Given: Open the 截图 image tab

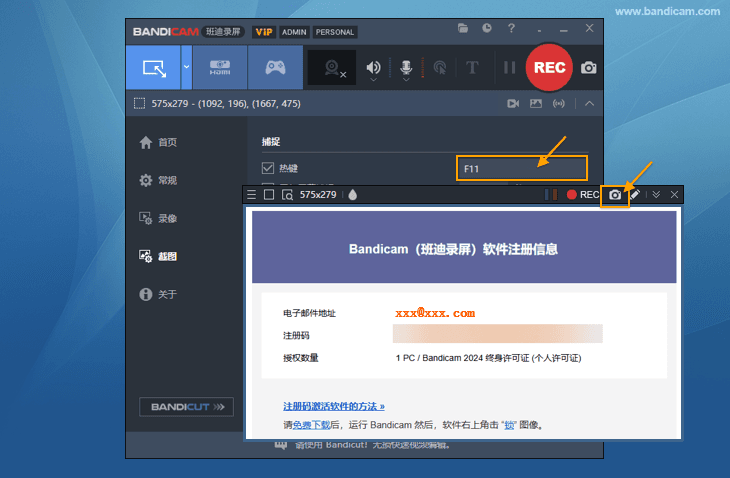Looking at the screenshot, I should click(x=158, y=256).
